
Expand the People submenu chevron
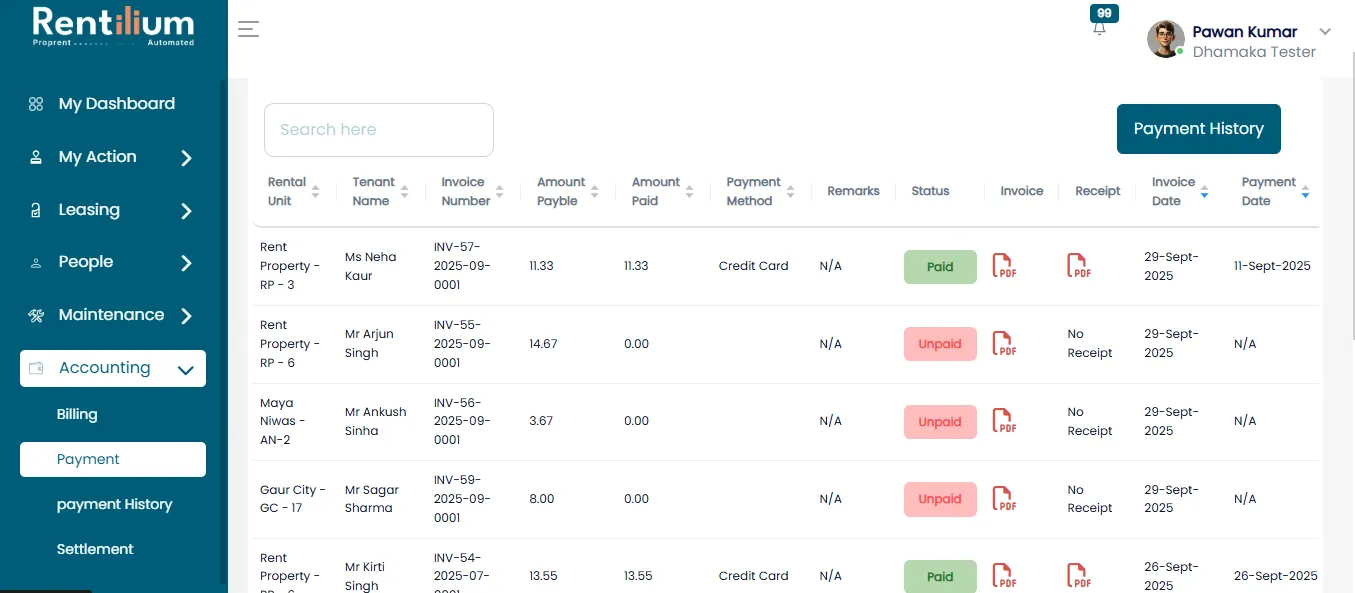186,263
